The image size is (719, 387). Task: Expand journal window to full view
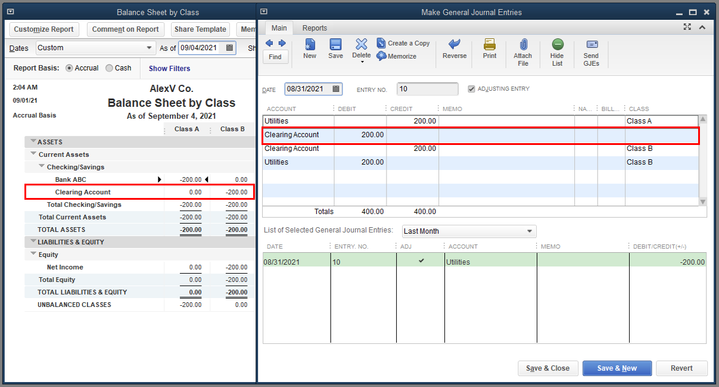click(687, 27)
